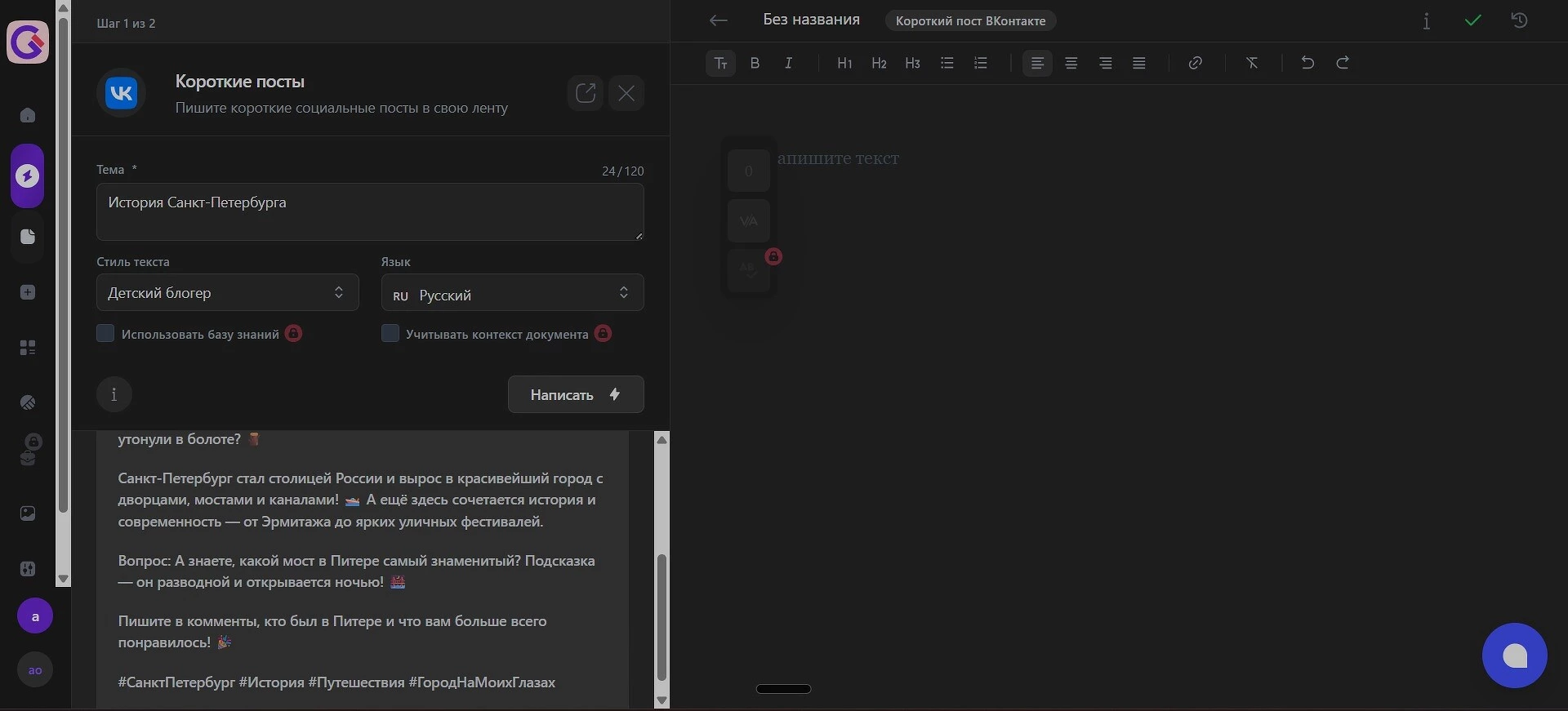
Task: Open the 'Стиль текста' dropdown
Action: click(x=227, y=292)
